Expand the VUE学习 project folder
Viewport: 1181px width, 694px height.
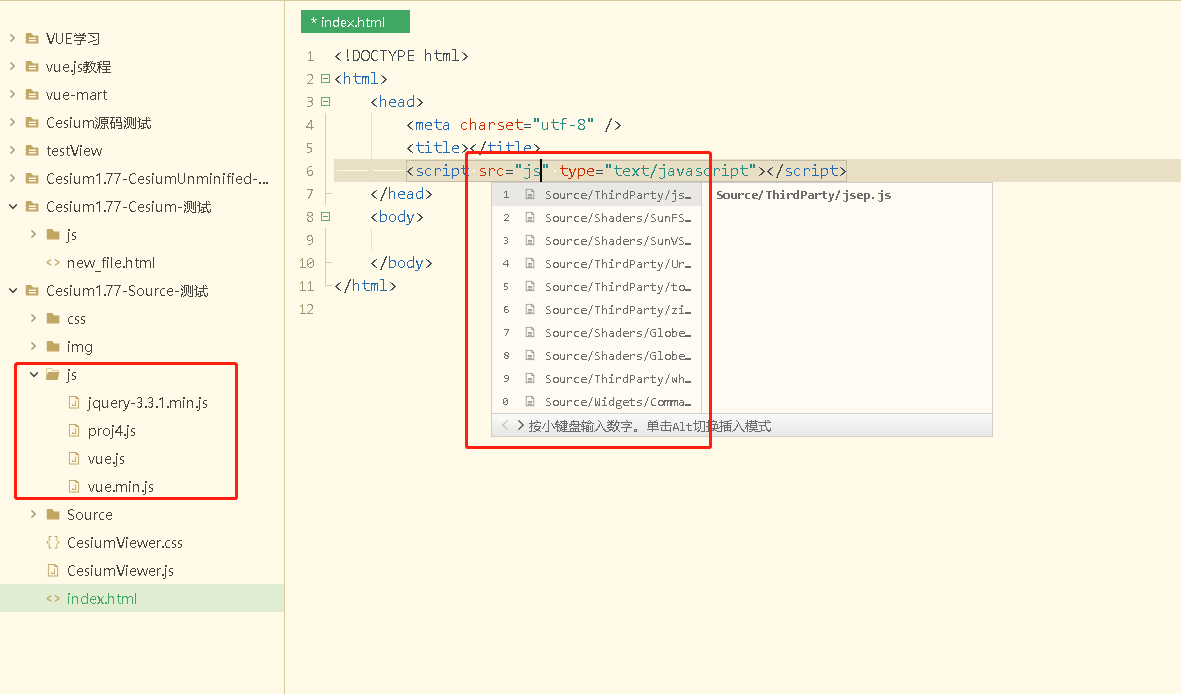[x=12, y=38]
